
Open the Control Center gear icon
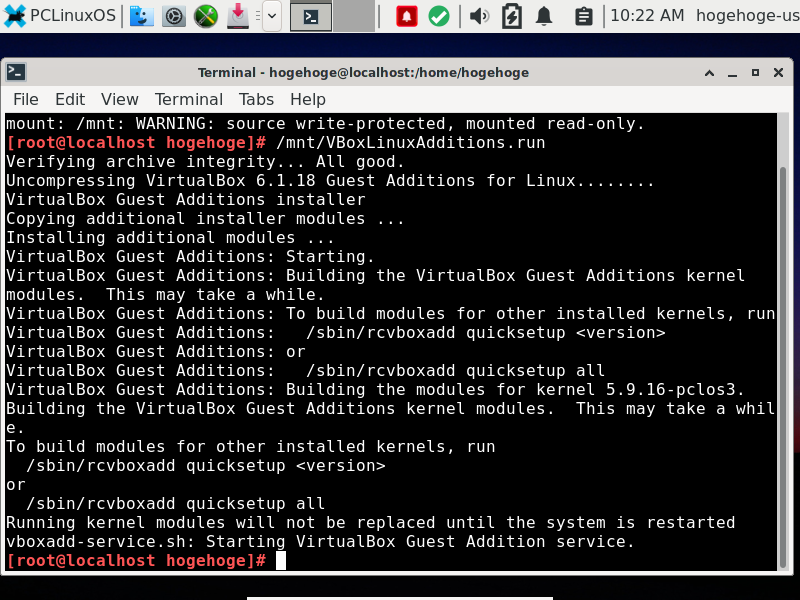tap(173, 16)
